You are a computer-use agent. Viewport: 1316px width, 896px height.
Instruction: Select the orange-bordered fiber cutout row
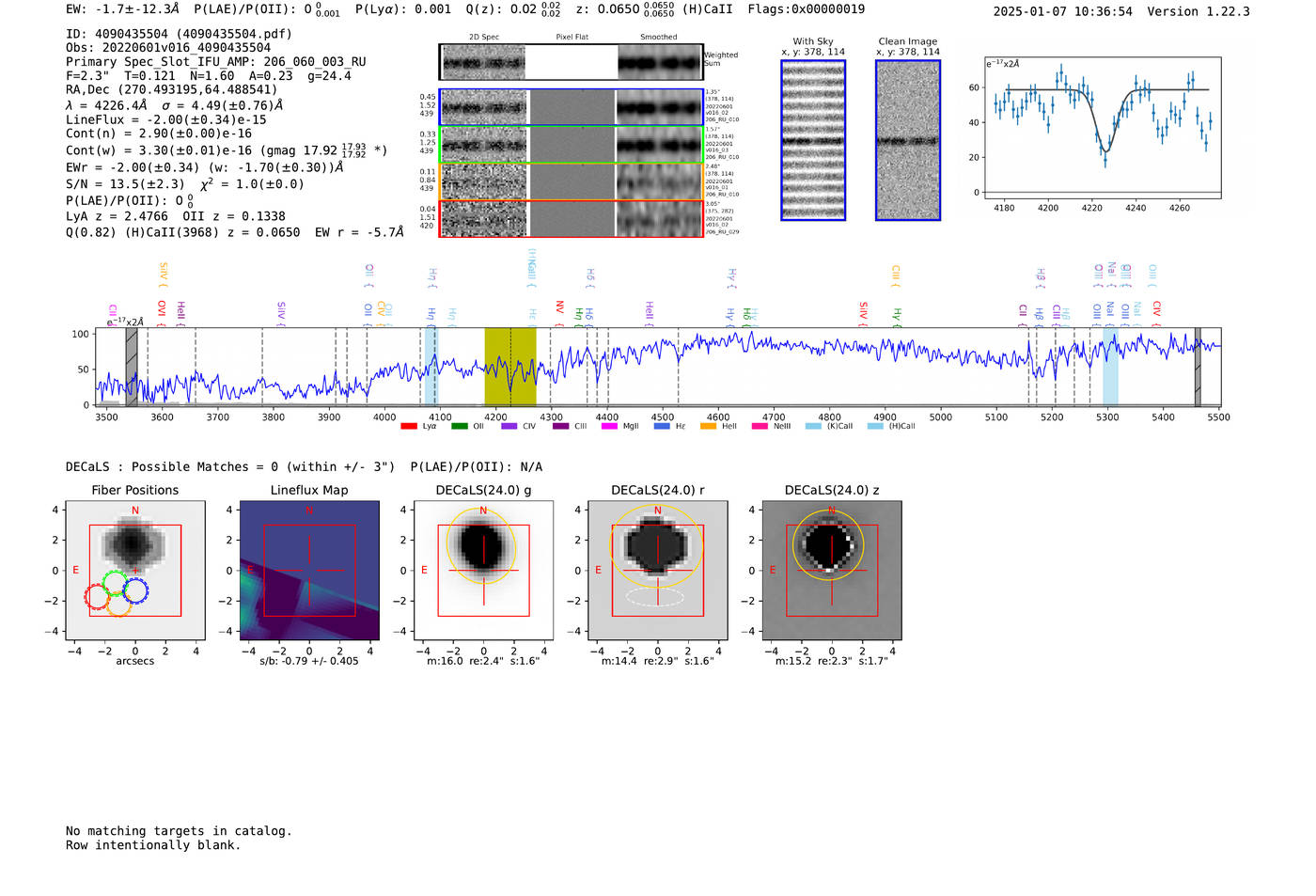coord(572,181)
